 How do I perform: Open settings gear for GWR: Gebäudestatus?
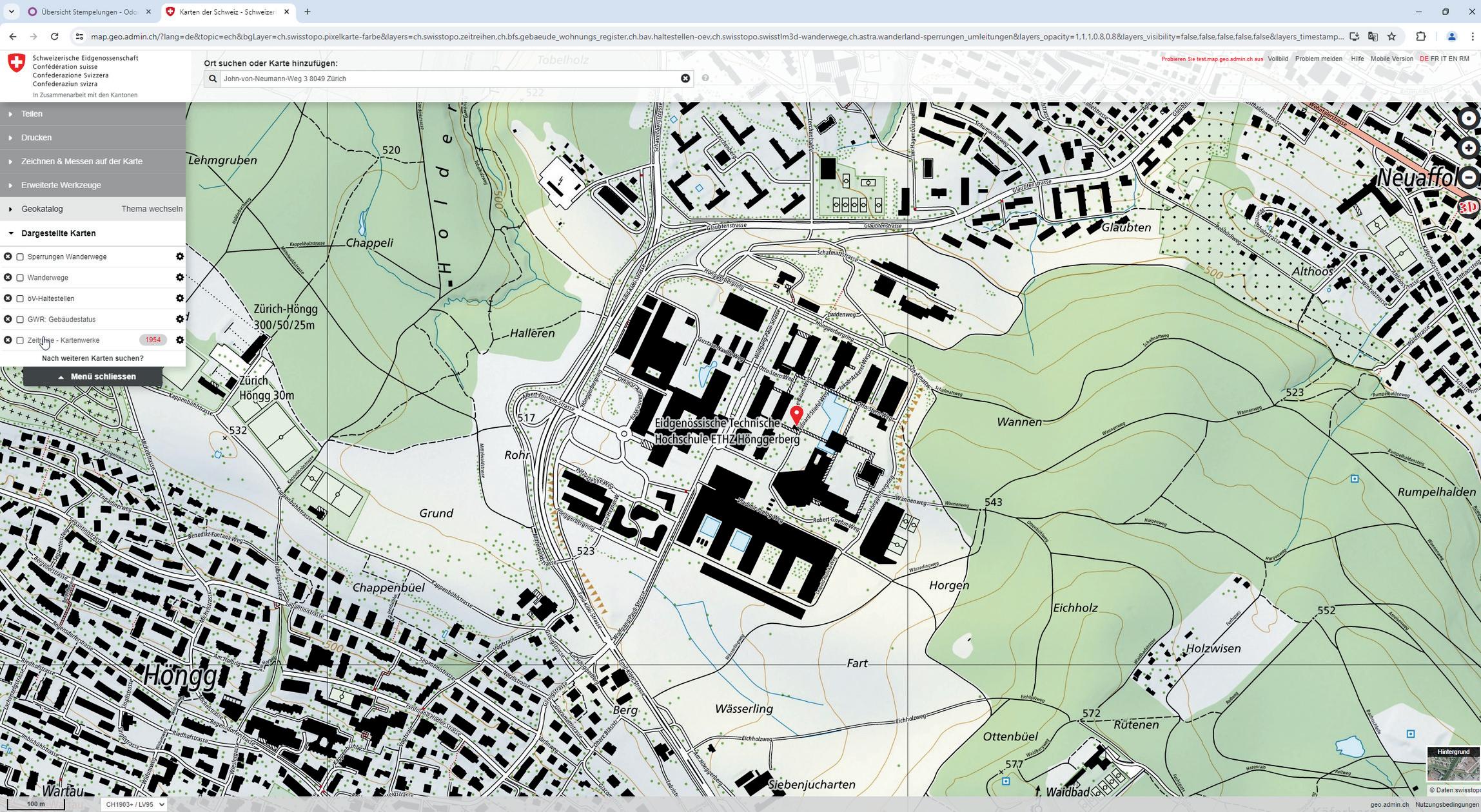(180, 319)
